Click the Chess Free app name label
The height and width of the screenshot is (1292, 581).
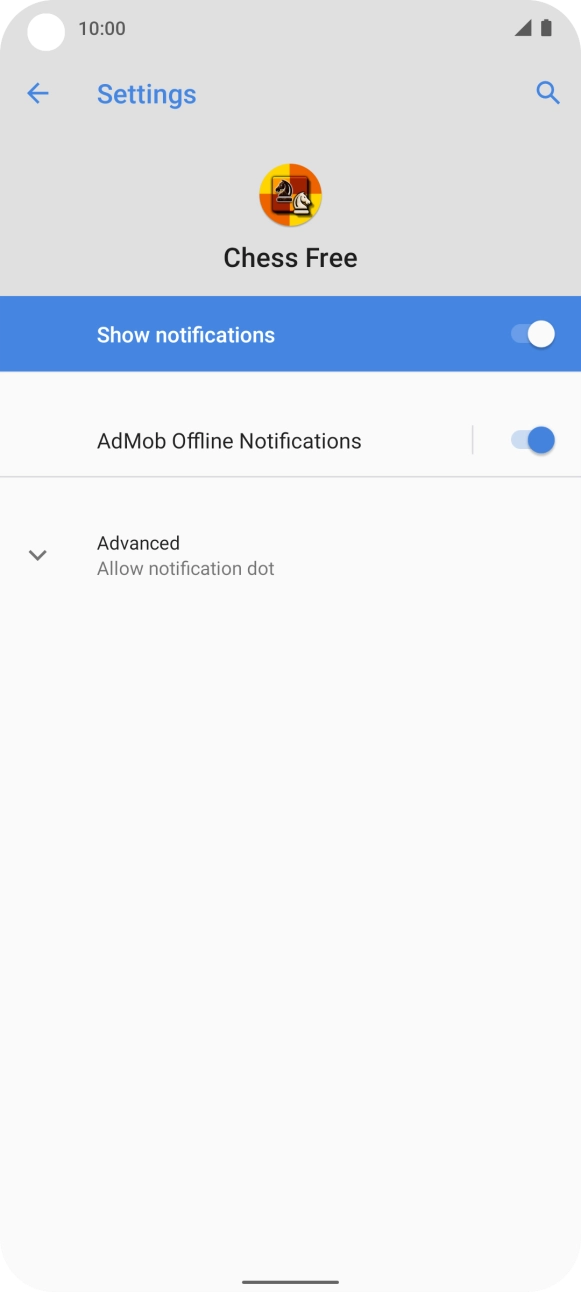click(x=290, y=257)
